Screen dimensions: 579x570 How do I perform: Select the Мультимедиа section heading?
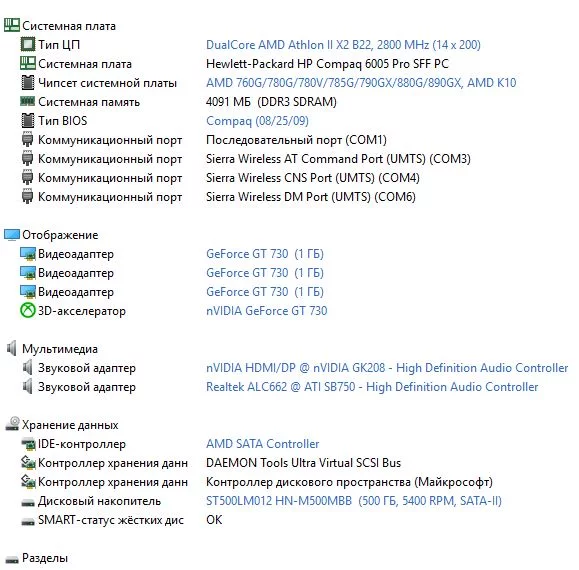[60, 349]
